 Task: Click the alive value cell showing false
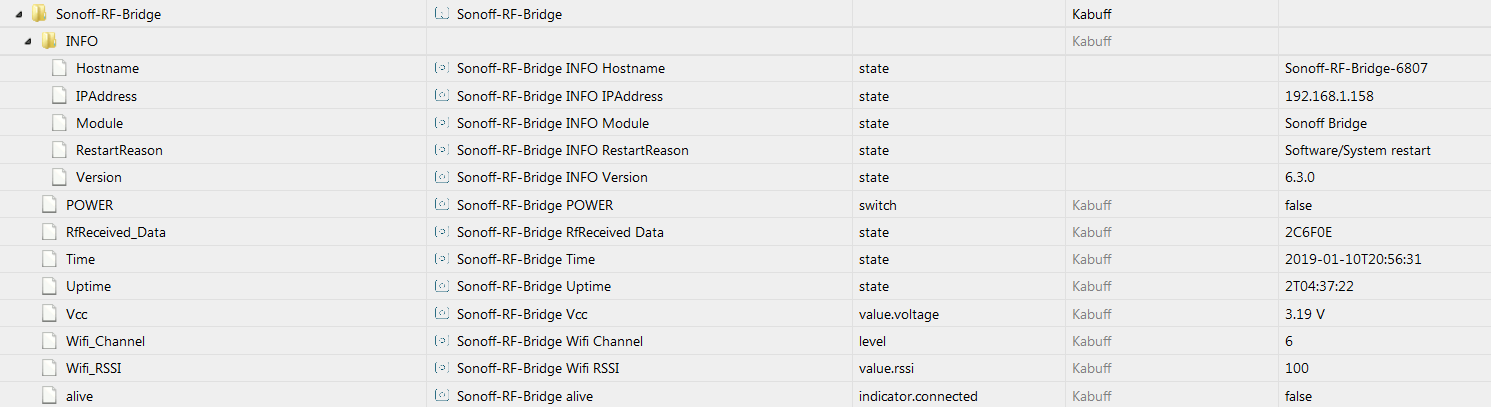pos(1300,396)
